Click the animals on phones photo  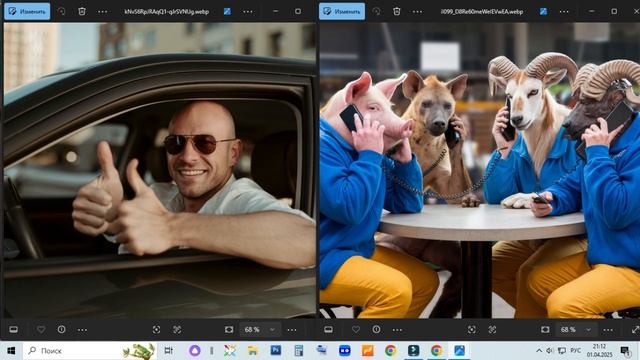click(480, 170)
